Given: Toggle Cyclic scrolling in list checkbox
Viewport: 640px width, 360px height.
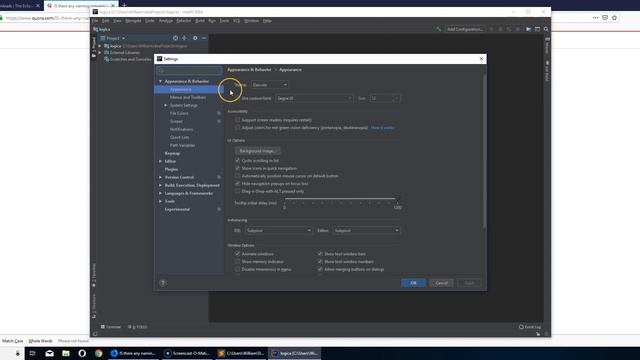Looking at the screenshot, I should click(238, 160).
